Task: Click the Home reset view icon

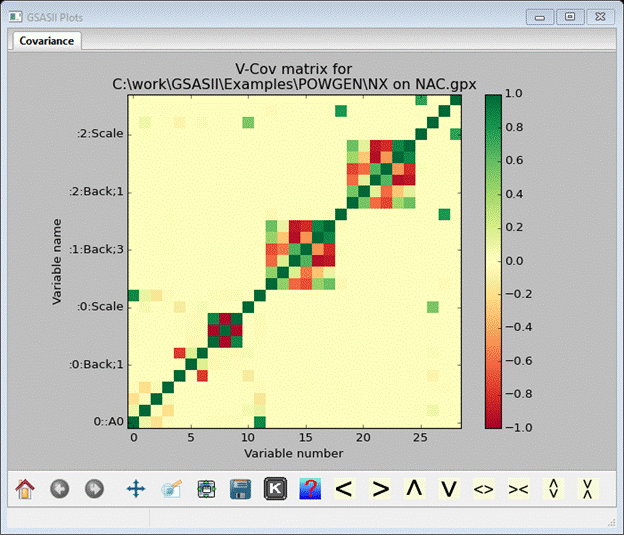Action: (x=24, y=489)
